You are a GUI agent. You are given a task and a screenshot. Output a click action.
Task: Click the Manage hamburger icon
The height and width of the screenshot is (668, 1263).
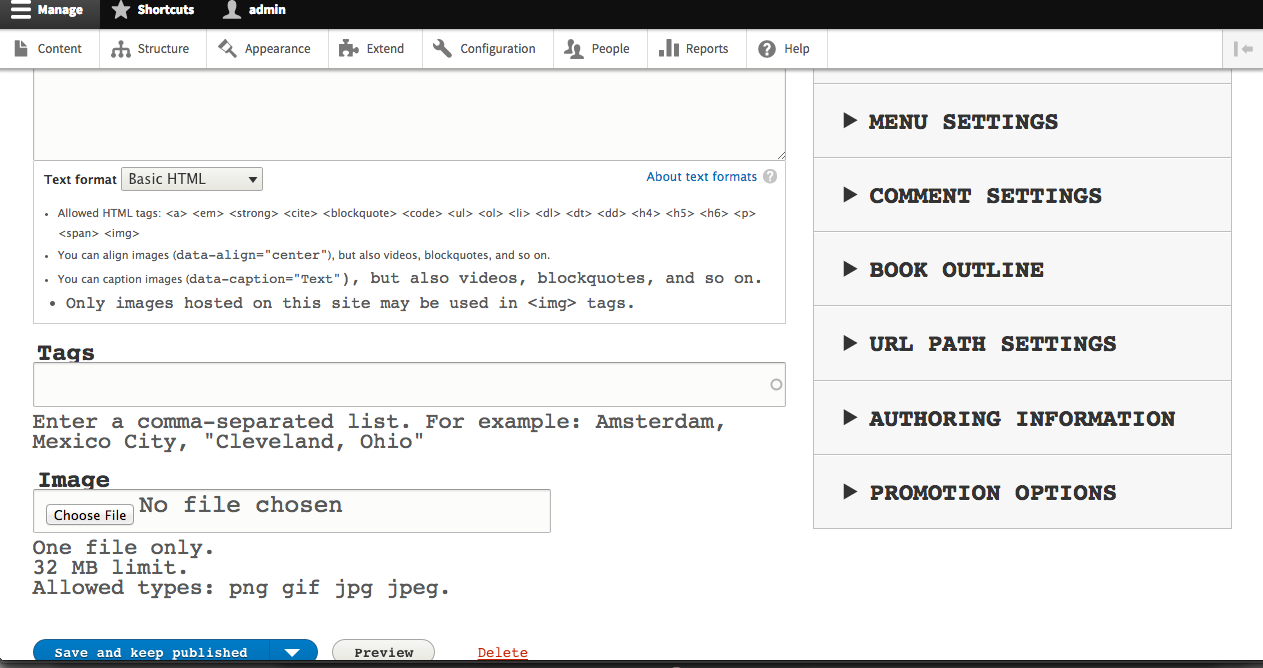[21, 10]
